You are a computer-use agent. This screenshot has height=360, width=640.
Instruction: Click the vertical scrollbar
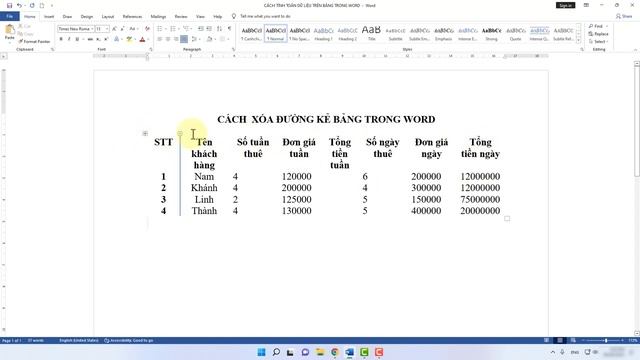(x=636, y=122)
